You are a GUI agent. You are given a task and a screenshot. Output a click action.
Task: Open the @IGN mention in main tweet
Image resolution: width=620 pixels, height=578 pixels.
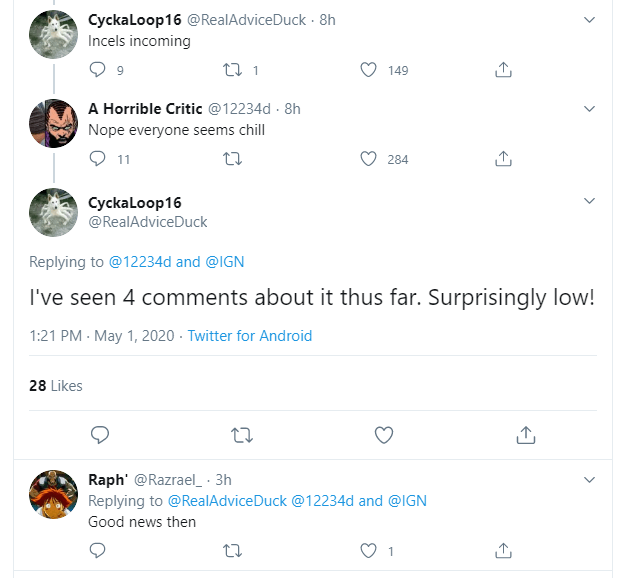pyautogui.click(x=224, y=262)
